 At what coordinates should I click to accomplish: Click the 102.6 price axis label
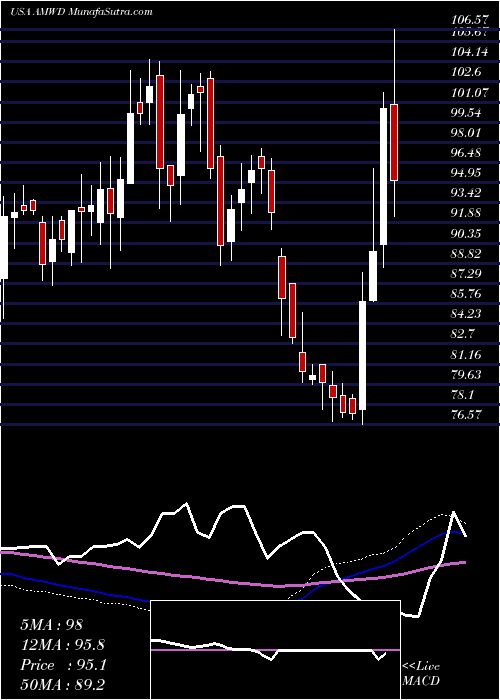[466, 72]
